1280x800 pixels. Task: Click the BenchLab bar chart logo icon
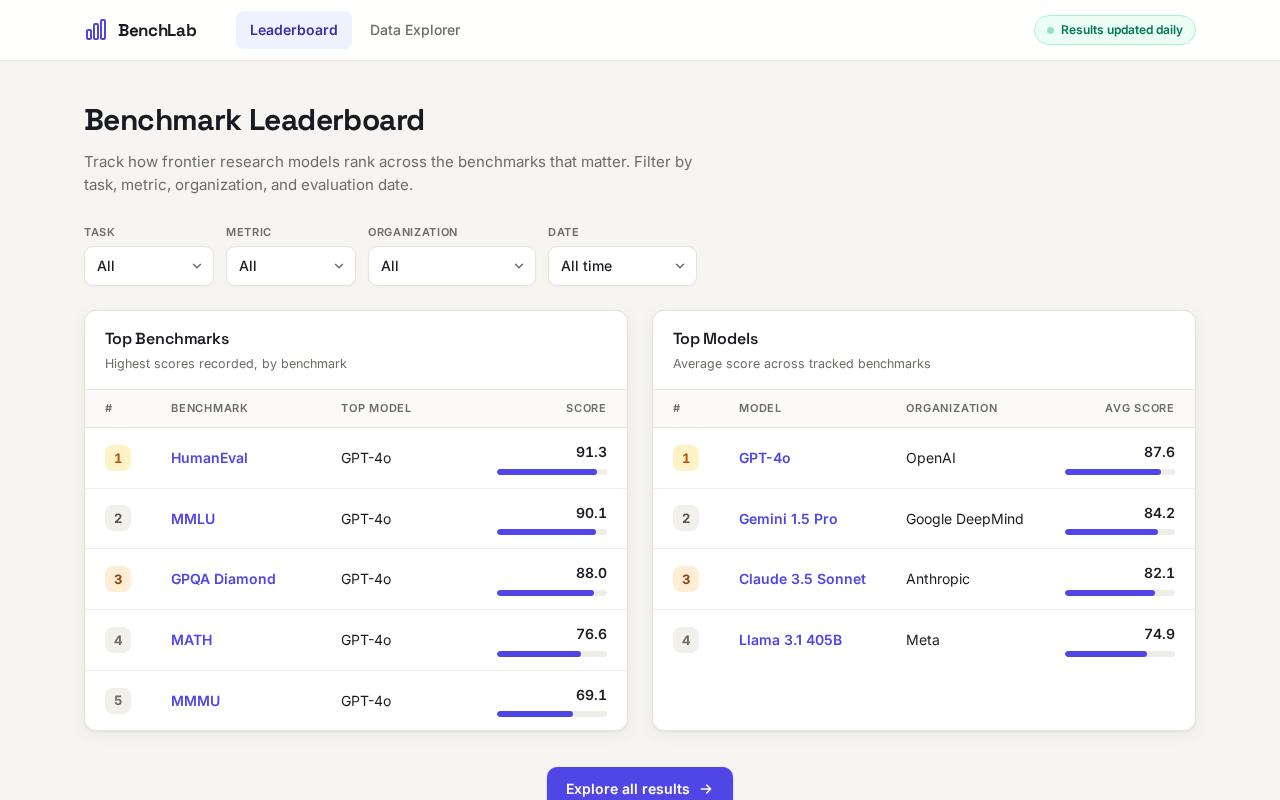96,30
